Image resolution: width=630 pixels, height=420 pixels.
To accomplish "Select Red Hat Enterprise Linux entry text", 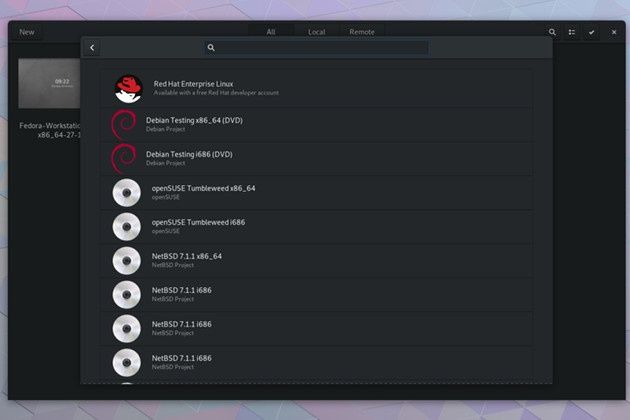I will coord(193,84).
